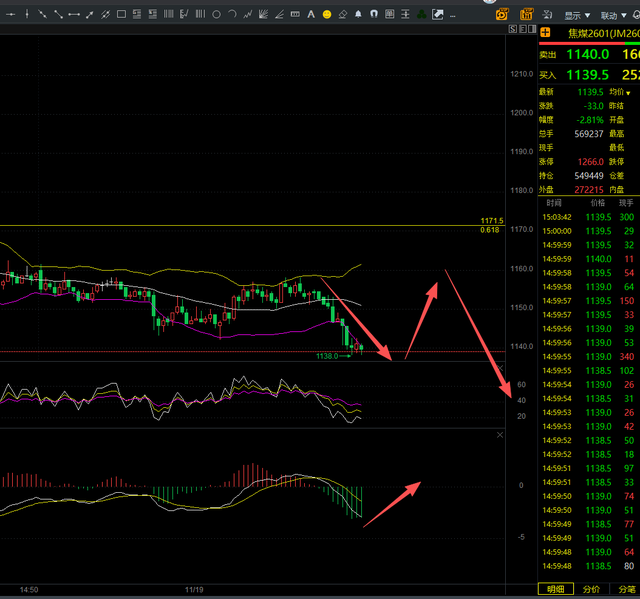Viewport: 640px width, 599px height.
Task: Select the arc drawing tool
Action: tap(232, 15)
